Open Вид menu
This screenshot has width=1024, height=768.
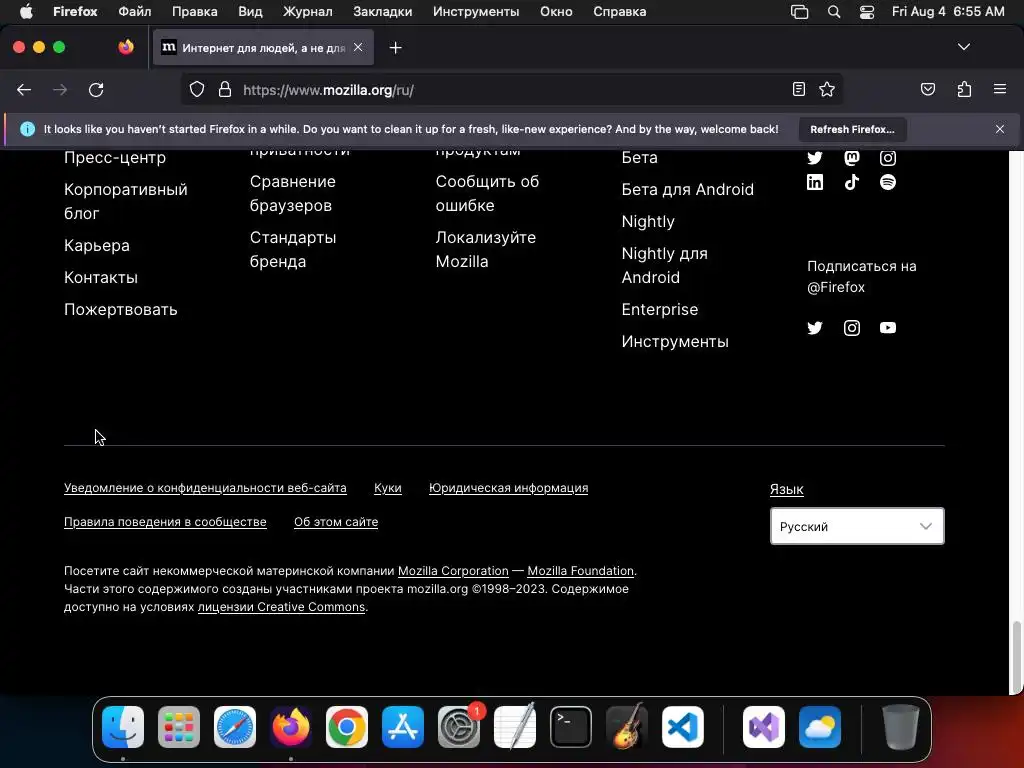click(250, 12)
